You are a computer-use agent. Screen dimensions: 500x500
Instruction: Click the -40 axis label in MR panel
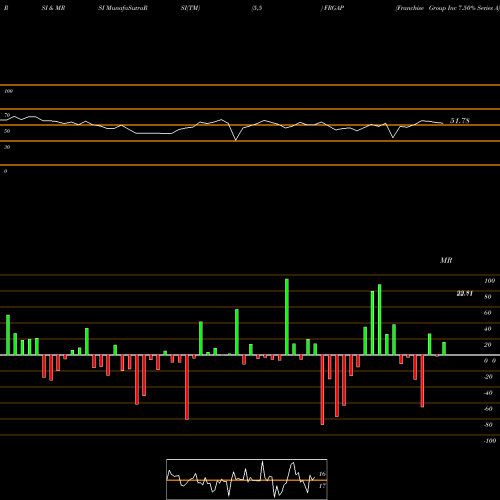click(x=488, y=393)
